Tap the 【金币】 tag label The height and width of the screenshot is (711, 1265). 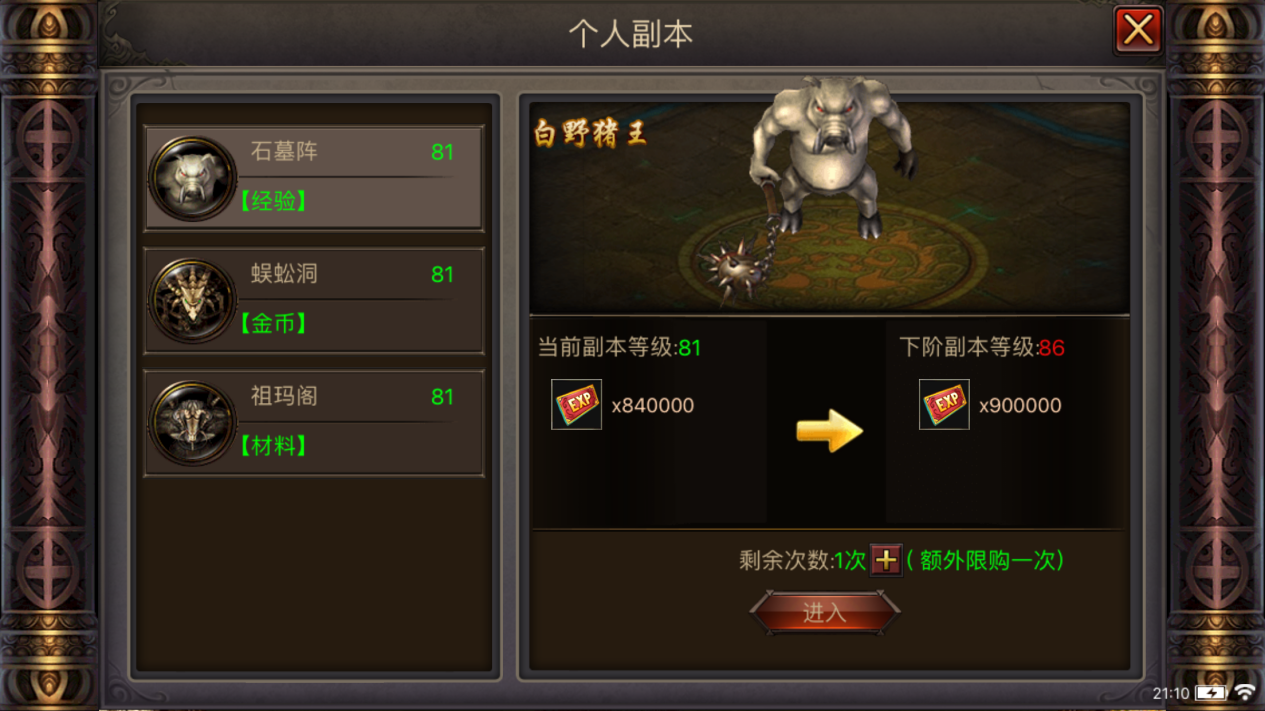click(x=272, y=323)
